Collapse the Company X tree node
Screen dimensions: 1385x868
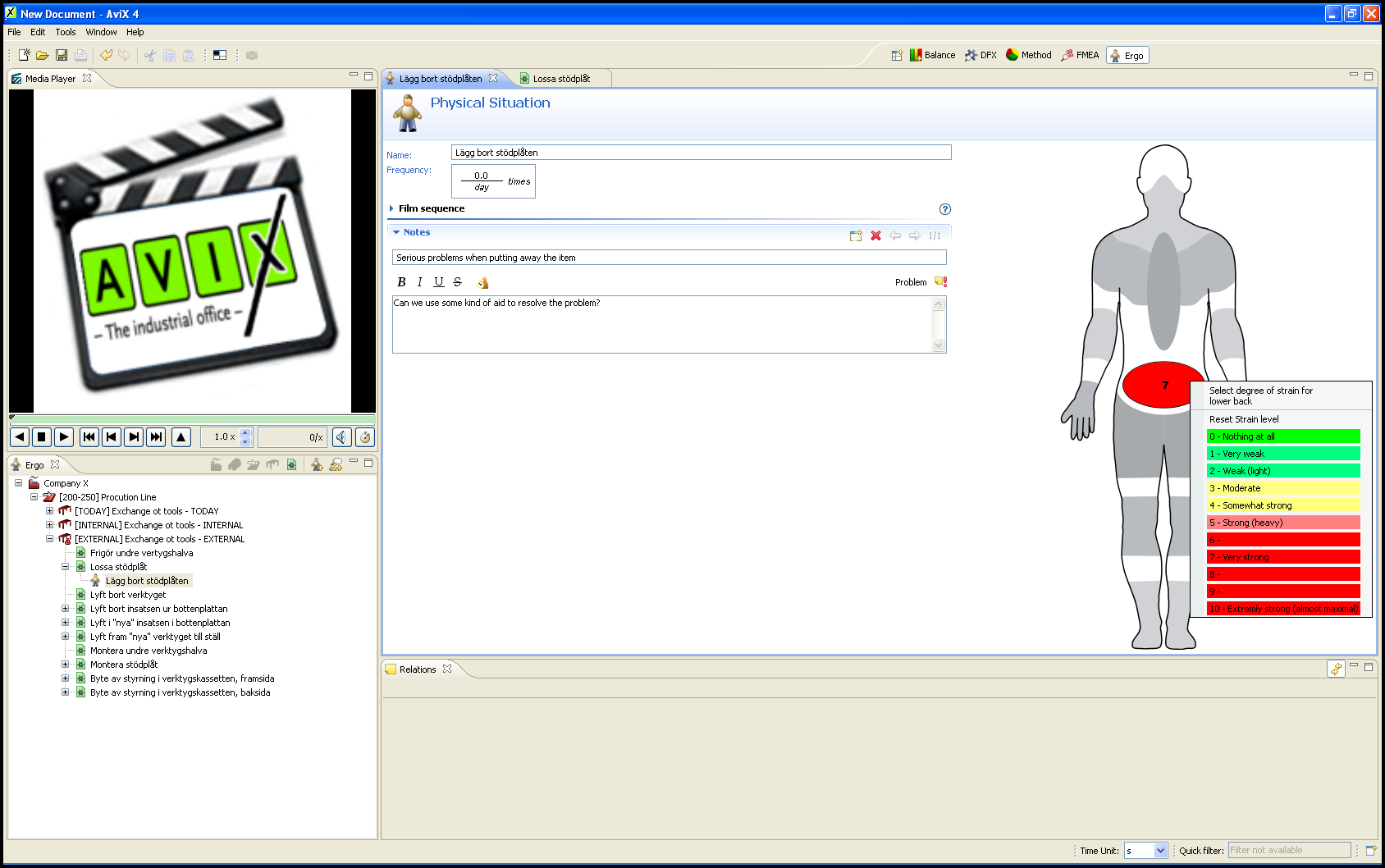18,483
